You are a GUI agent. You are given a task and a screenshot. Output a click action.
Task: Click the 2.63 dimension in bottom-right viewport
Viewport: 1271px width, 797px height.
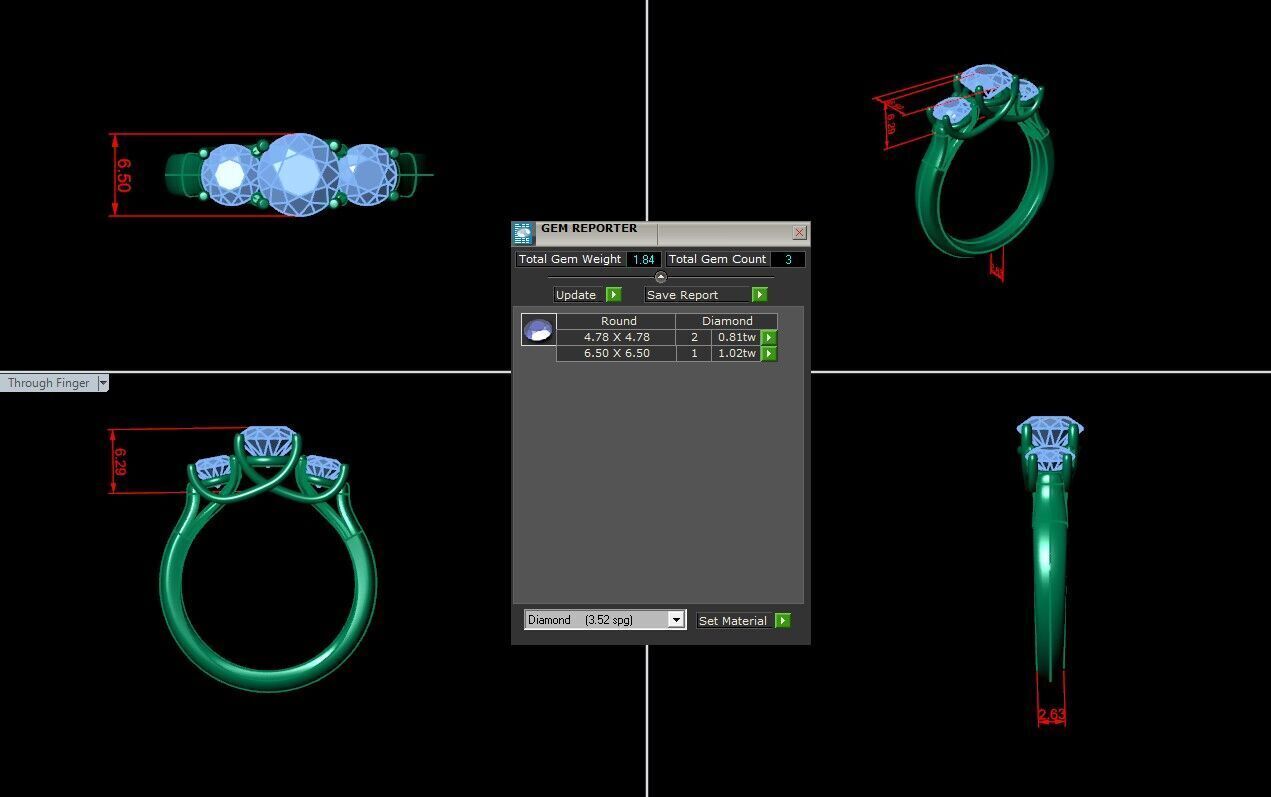coord(1051,715)
